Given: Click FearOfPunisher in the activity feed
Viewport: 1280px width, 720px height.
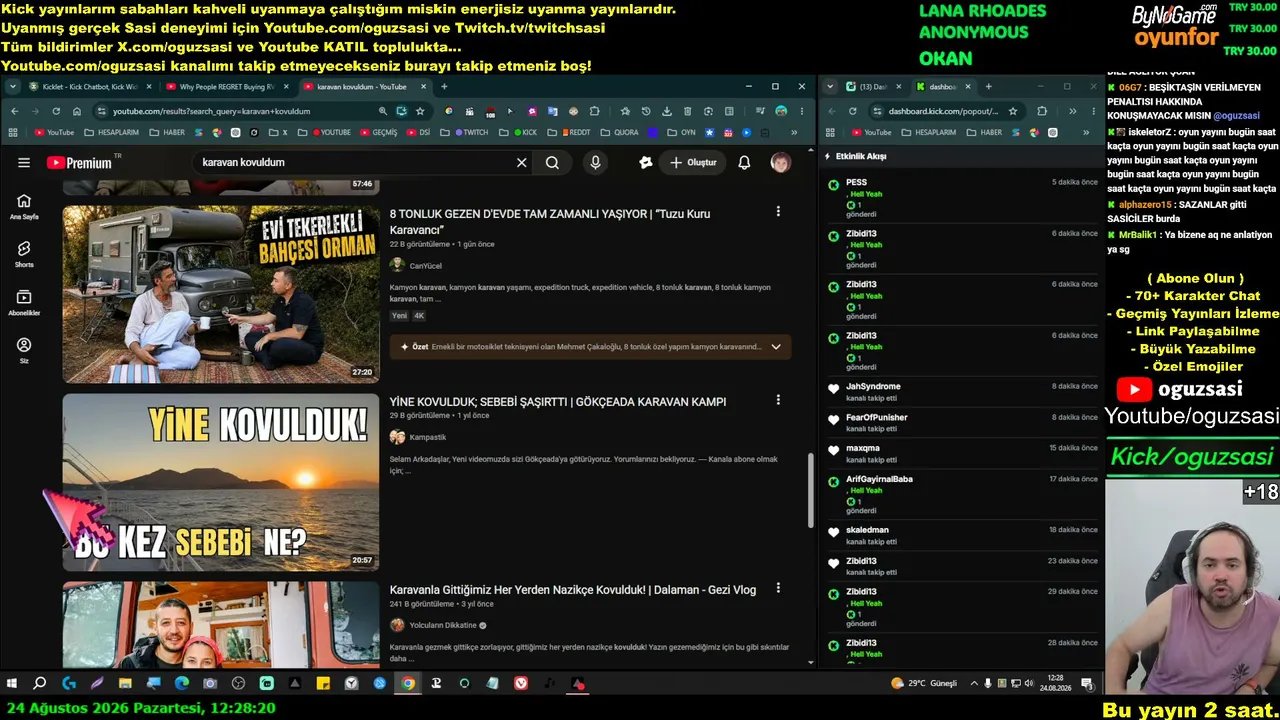Looking at the screenshot, I should pyautogui.click(x=877, y=417).
